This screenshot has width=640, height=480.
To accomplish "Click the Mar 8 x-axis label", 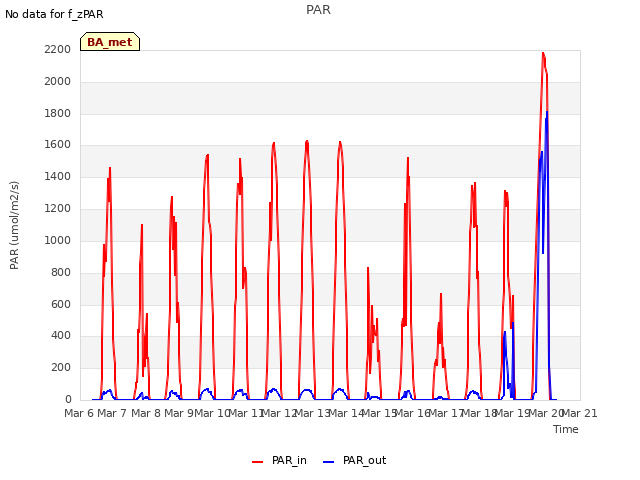I will (146, 413).
